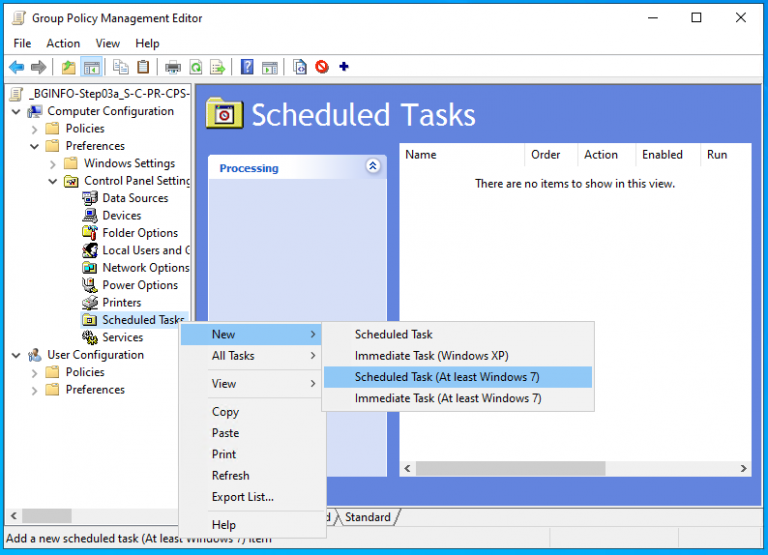The width and height of the screenshot is (768, 555).
Task: Select Power Options in the tree
Action: click(139, 285)
